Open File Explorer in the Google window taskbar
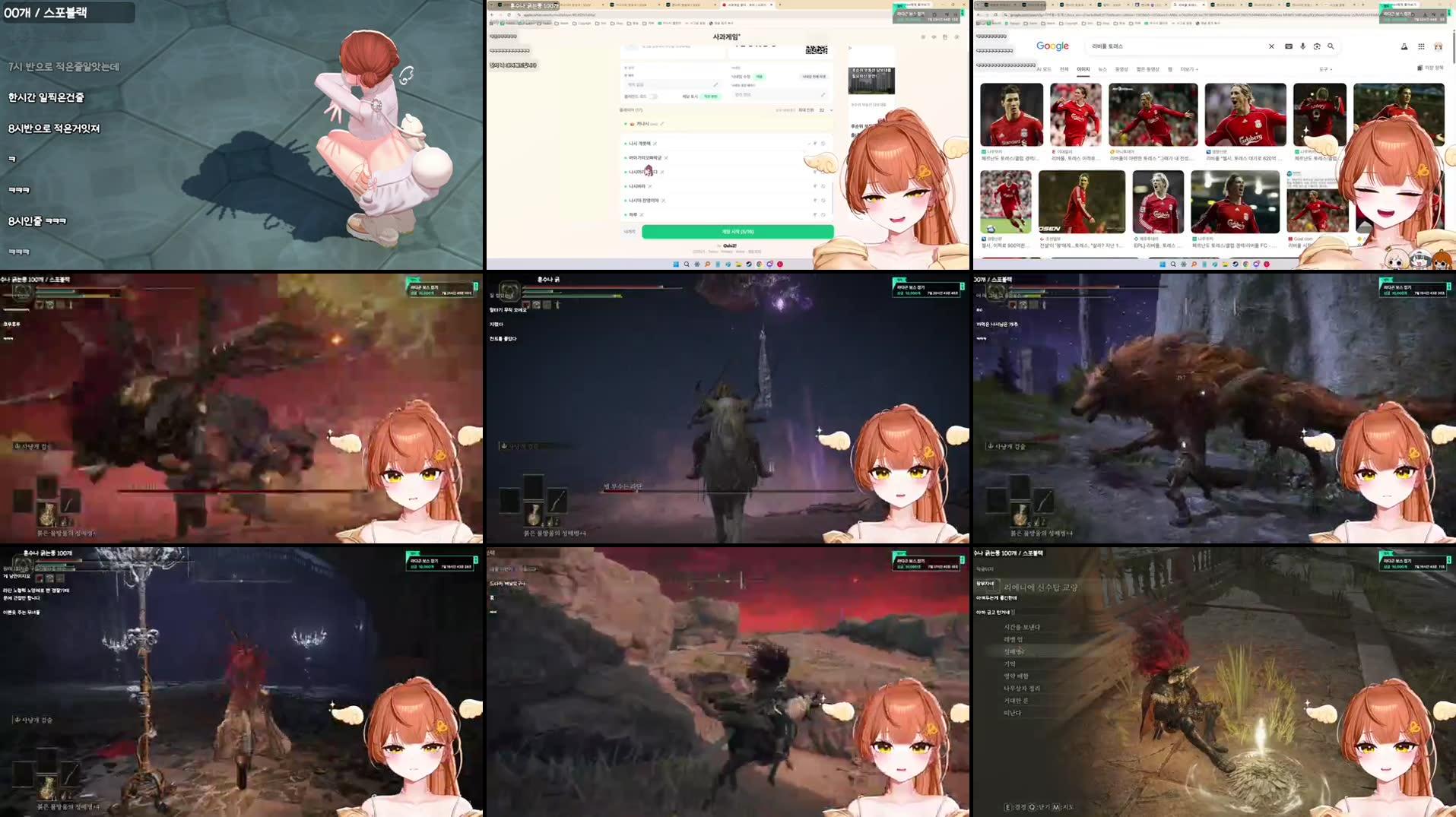 click(1225, 264)
